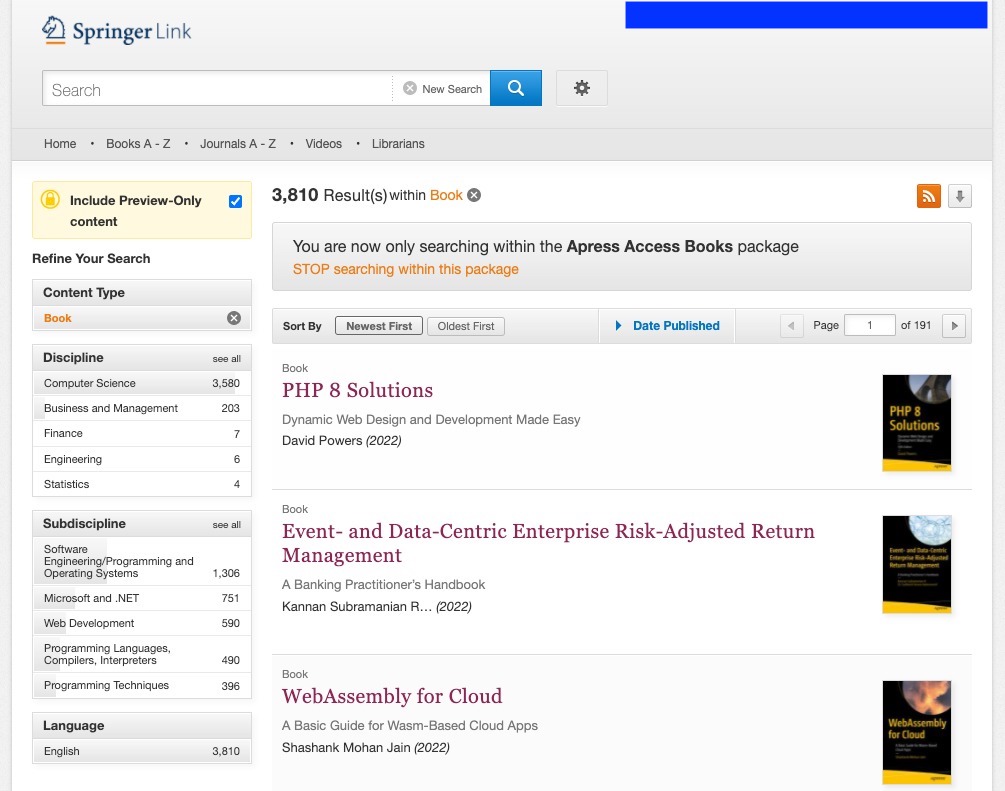The image size is (1005, 791).
Task: See all Subdiscipline options
Action: [227, 524]
